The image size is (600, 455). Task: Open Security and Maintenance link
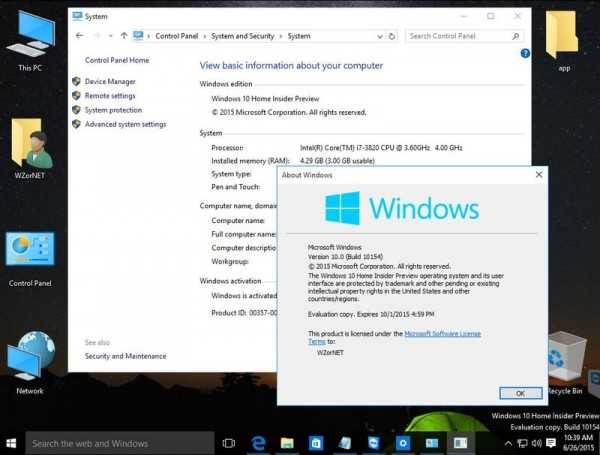(x=126, y=356)
